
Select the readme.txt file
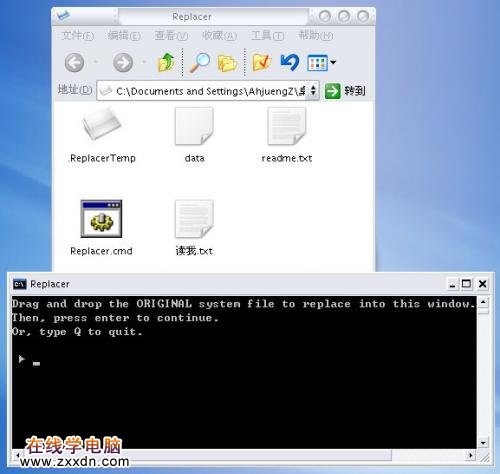coord(287,135)
